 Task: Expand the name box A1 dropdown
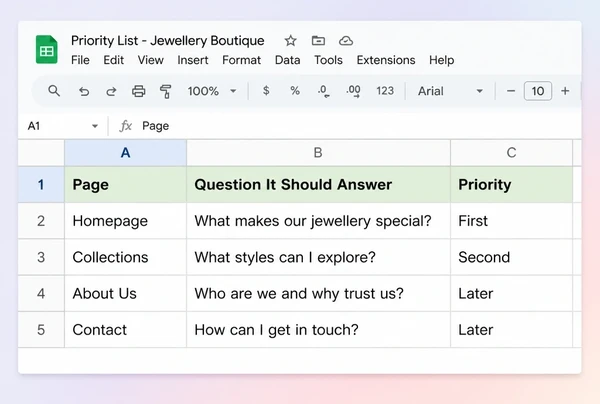[95, 126]
